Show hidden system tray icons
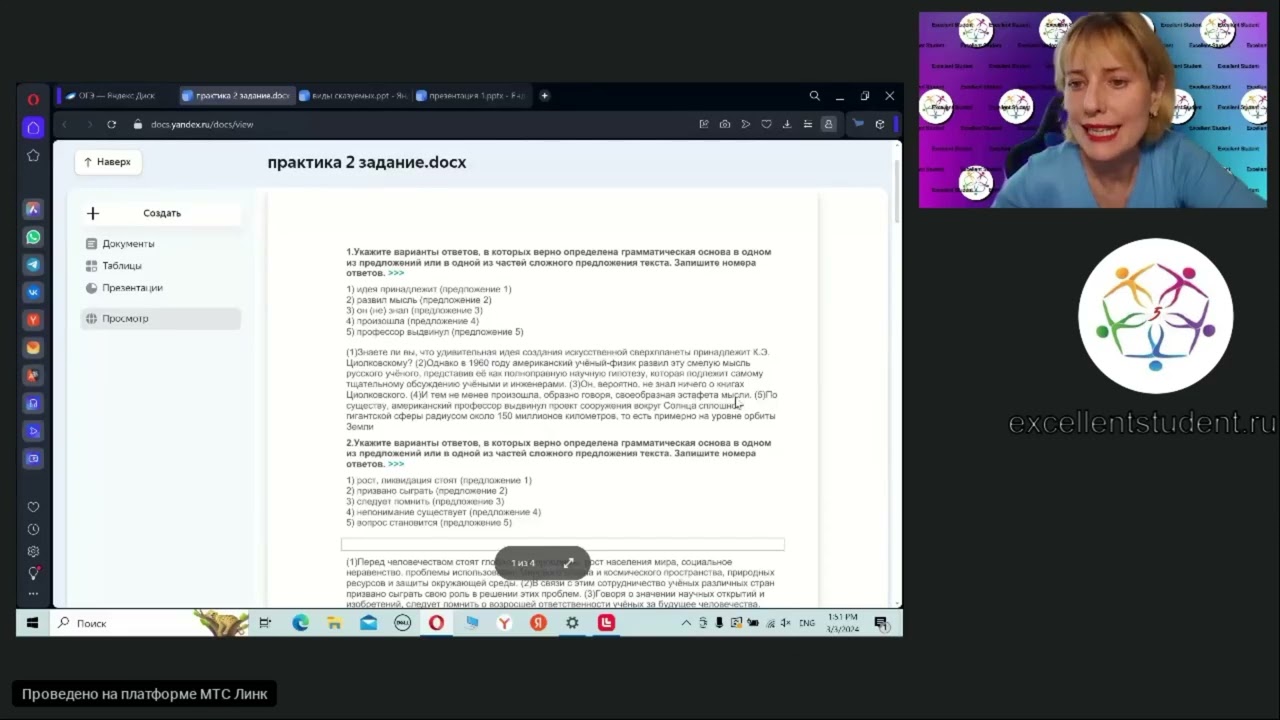 point(686,623)
